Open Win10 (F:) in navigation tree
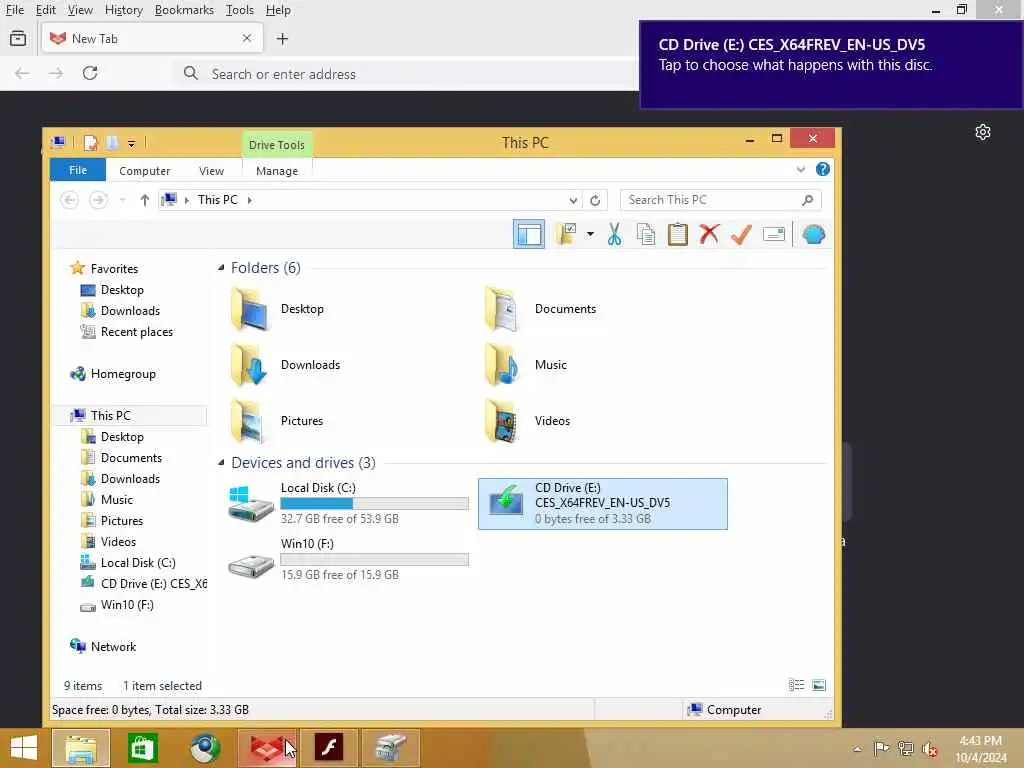 click(x=117, y=605)
